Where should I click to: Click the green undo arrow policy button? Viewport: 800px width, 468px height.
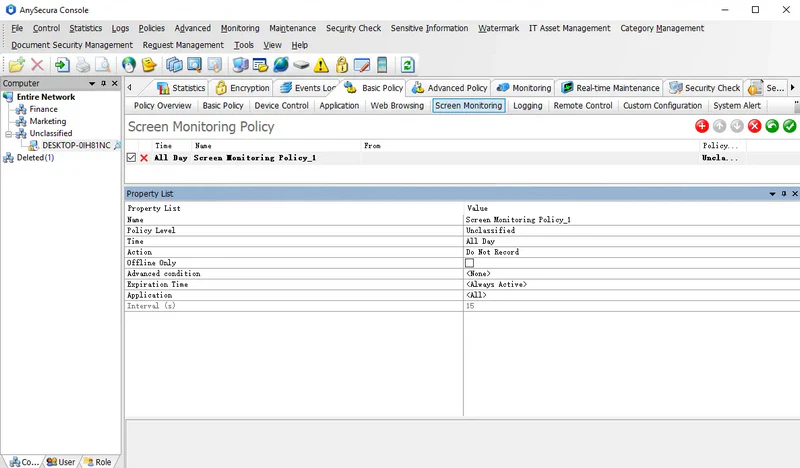click(x=772, y=126)
